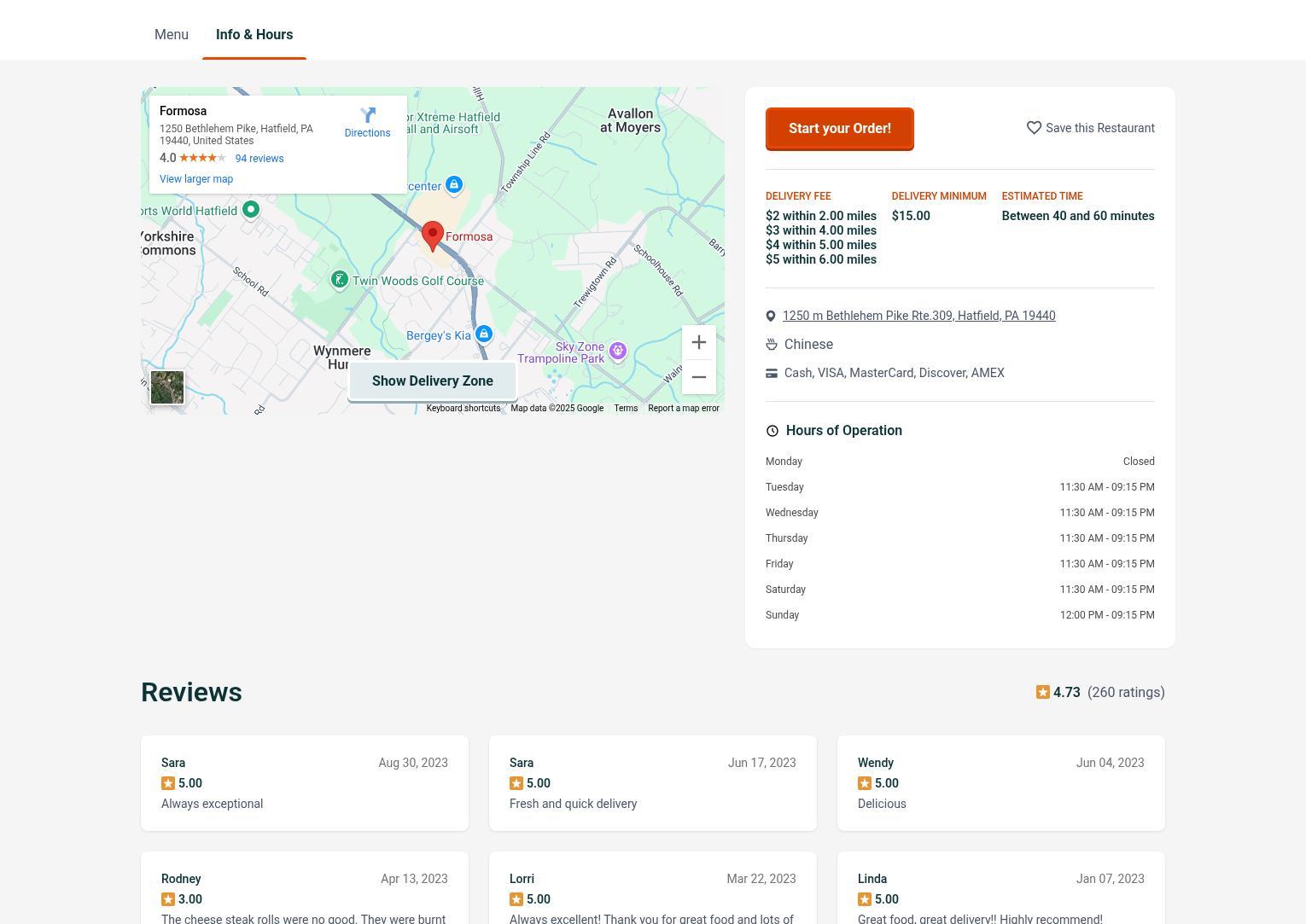1306x924 pixels.
Task: Open the View larger map link
Action: (196, 179)
